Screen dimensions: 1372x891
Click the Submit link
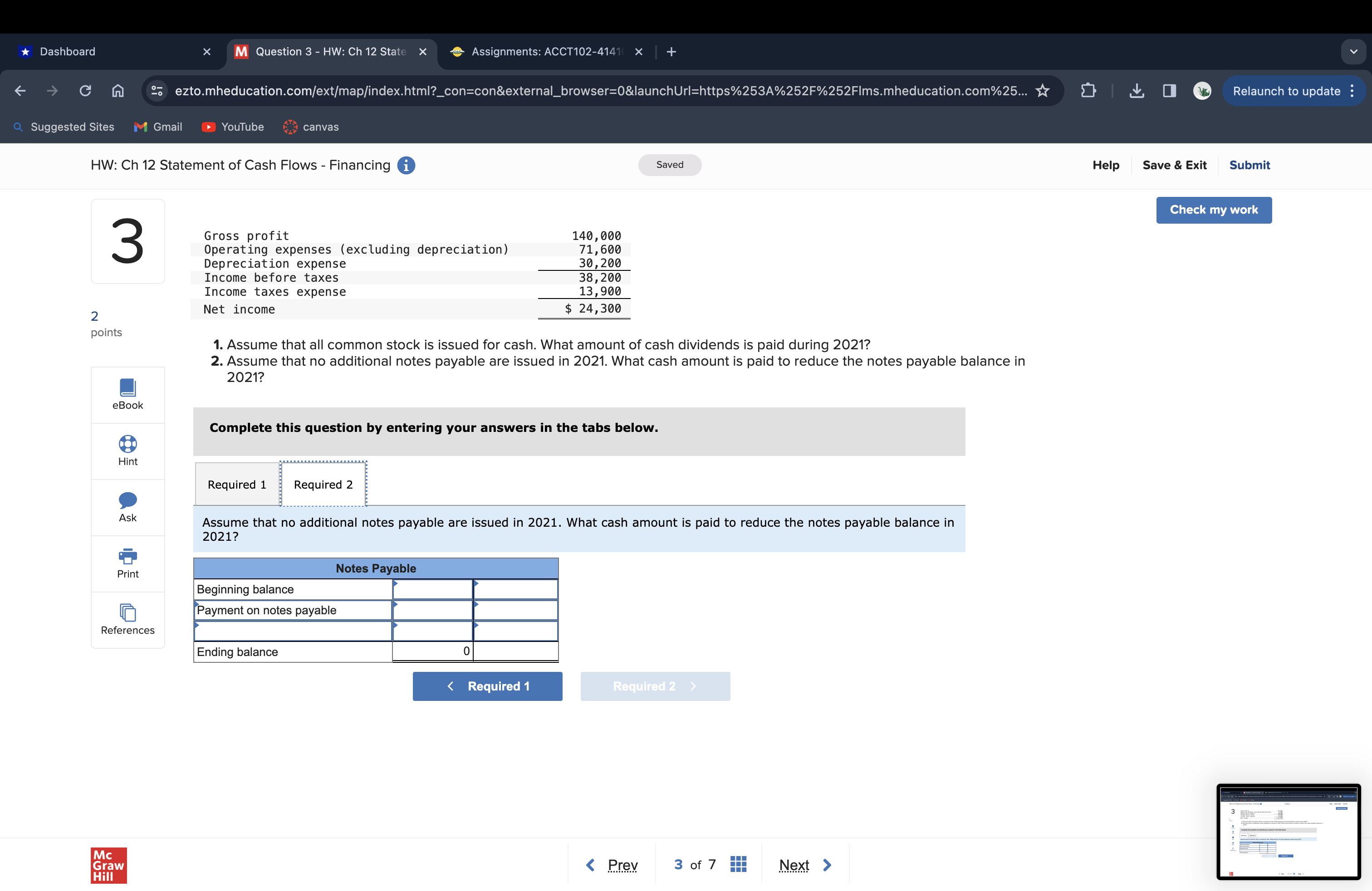click(x=1249, y=166)
